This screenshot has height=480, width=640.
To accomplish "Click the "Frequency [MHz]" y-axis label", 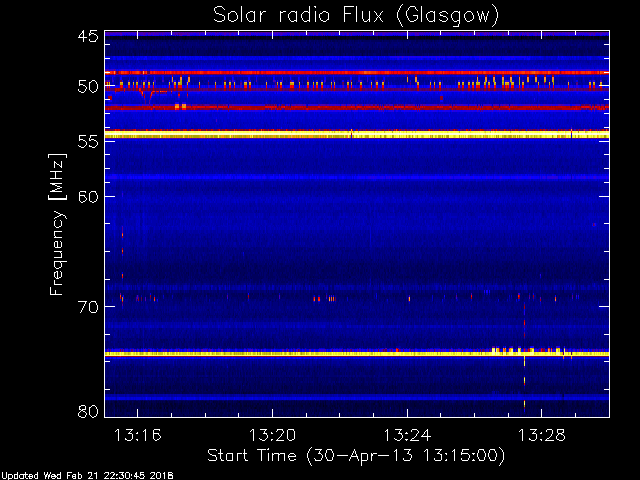I will [x=57, y=224].
